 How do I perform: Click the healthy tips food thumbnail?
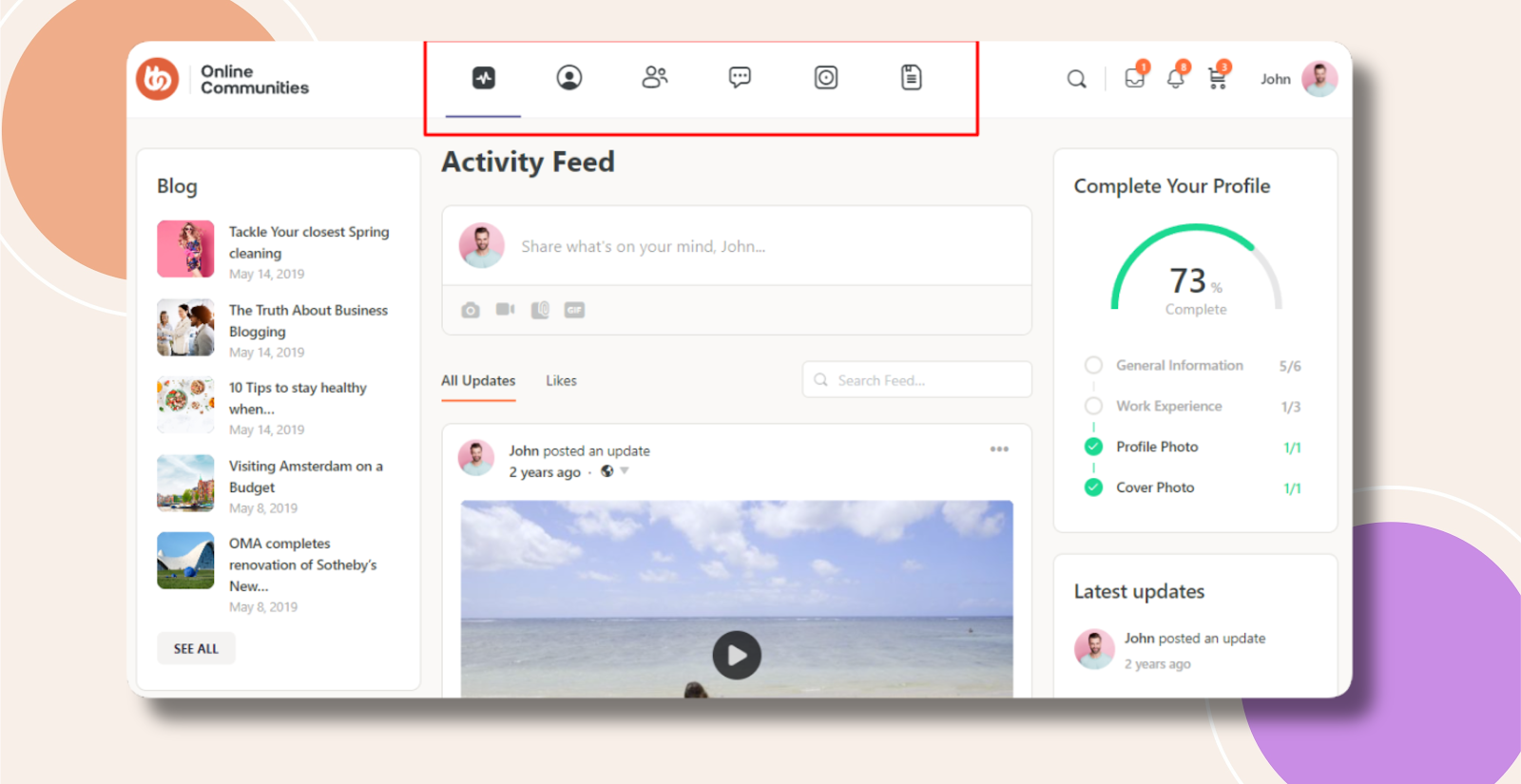click(x=185, y=405)
